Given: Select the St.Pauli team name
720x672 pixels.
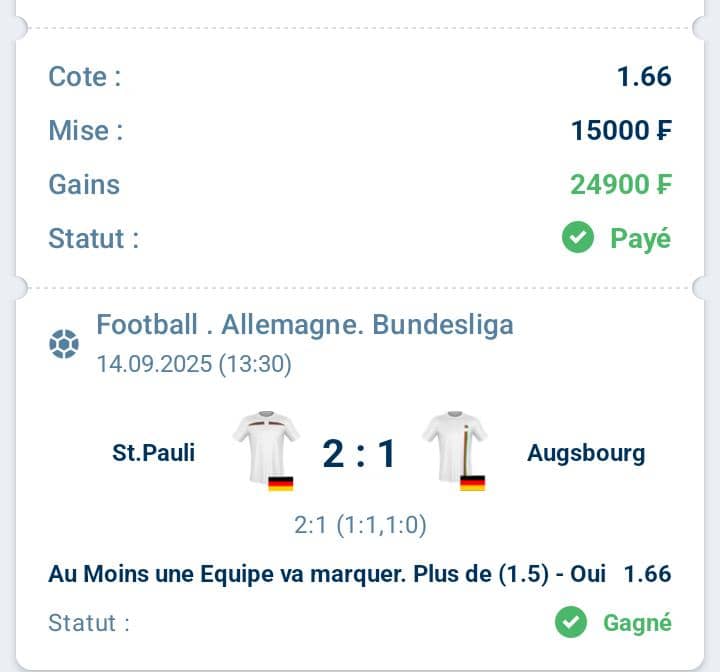Looking at the screenshot, I should (153, 453).
